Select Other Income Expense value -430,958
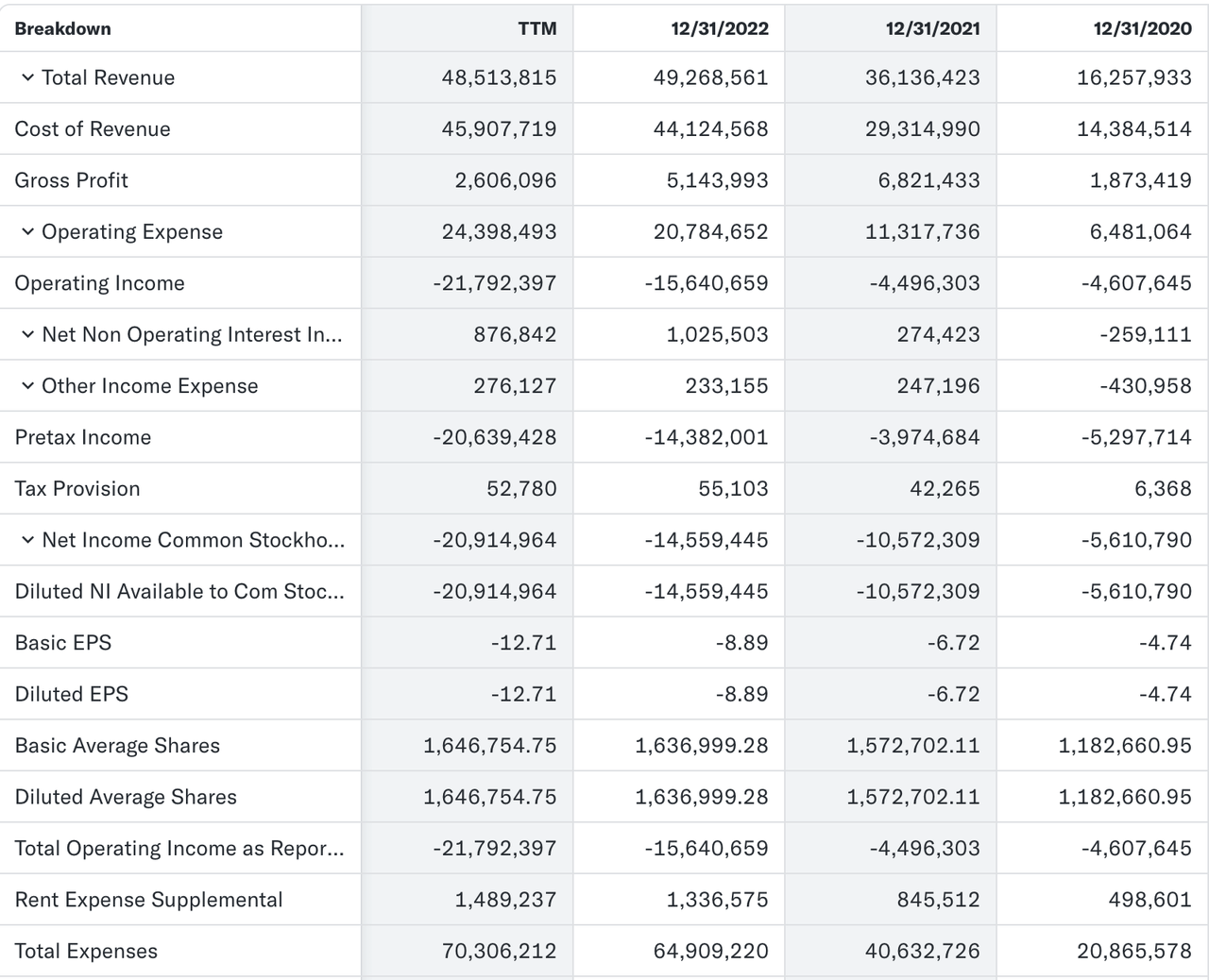Image resolution: width=1209 pixels, height=980 pixels. (1145, 385)
